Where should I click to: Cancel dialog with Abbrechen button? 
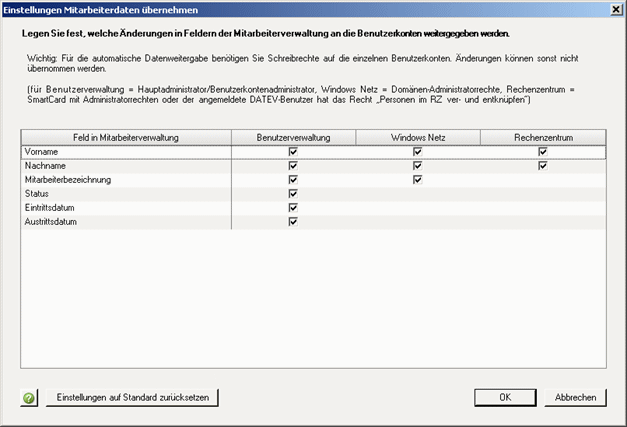pyautogui.click(x=575, y=397)
